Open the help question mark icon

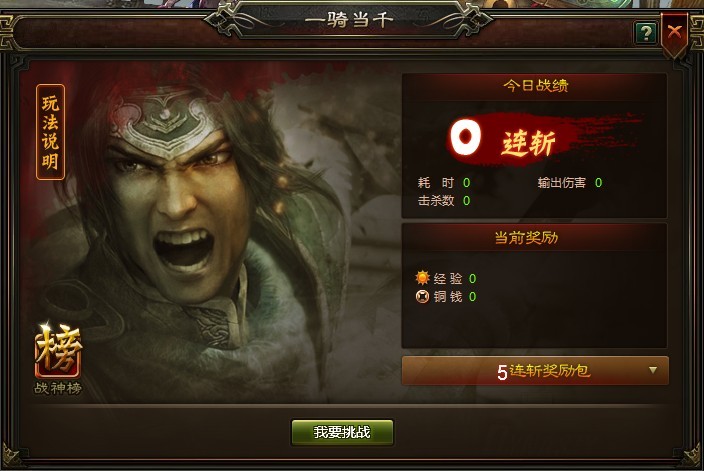646,33
